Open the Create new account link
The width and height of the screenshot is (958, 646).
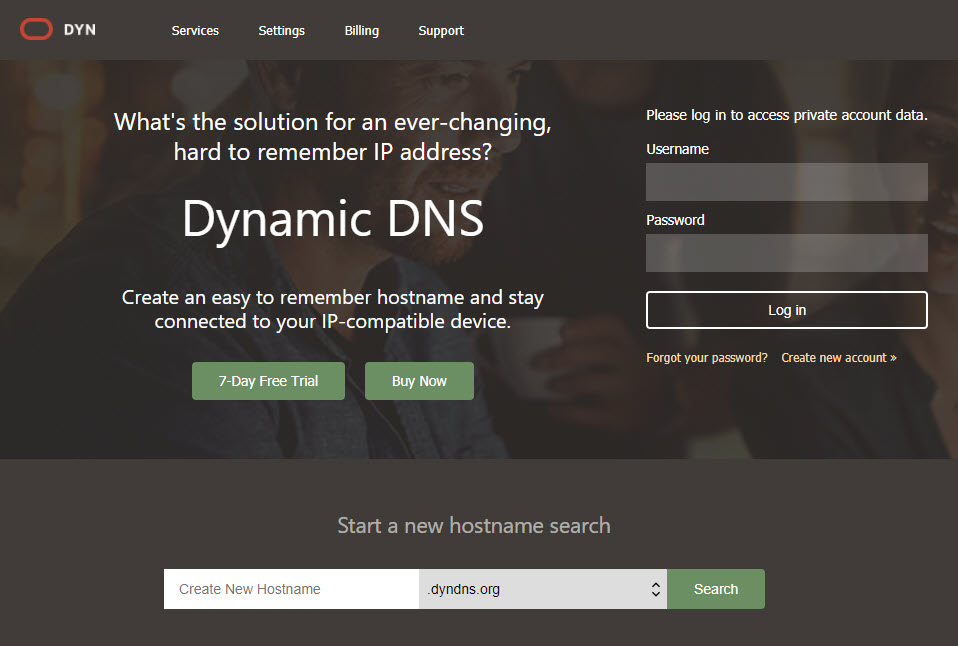point(838,358)
